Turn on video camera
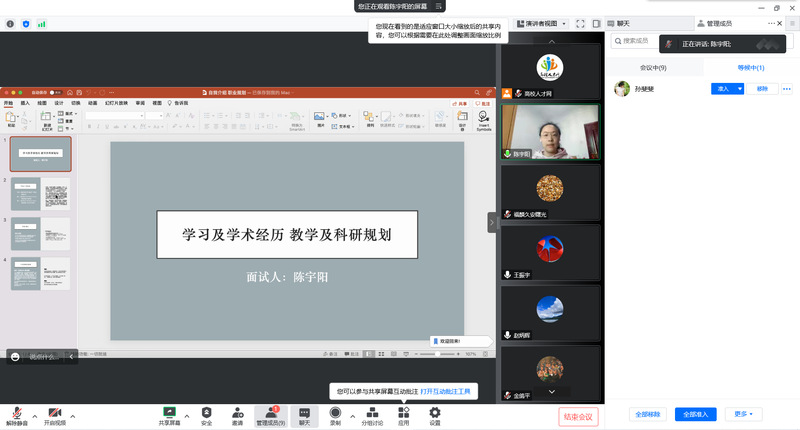The width and height of the screenshot is (800, 430). 54,414
